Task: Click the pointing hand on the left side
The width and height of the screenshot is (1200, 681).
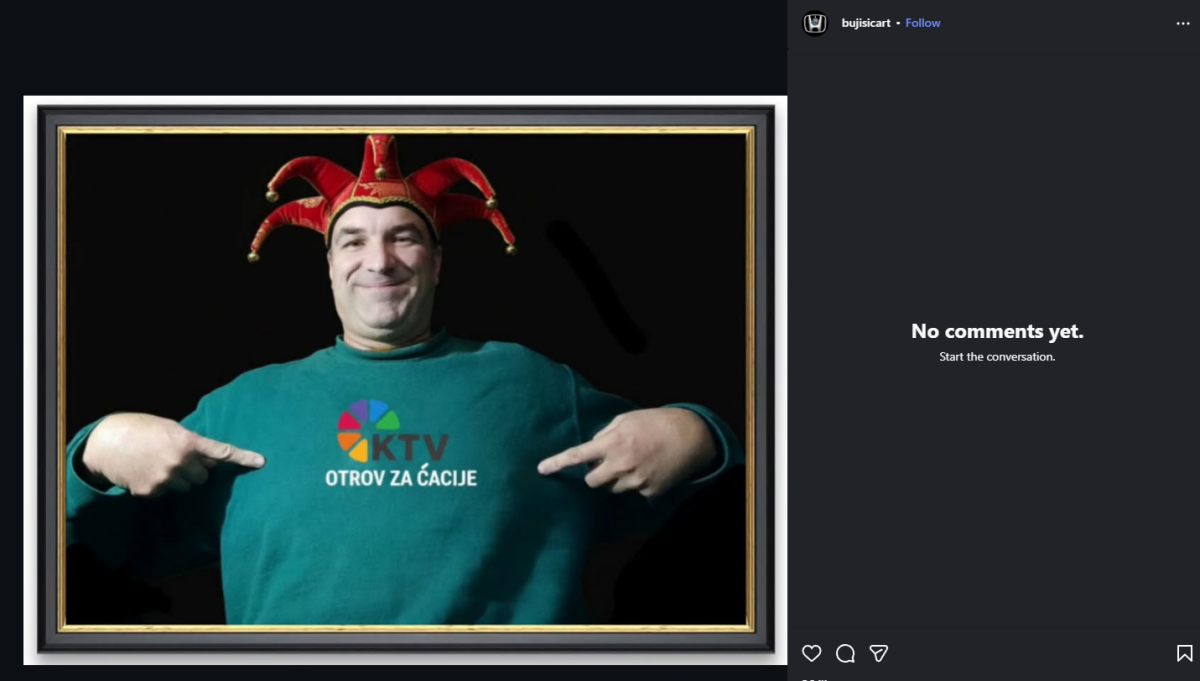Action: 170,455
